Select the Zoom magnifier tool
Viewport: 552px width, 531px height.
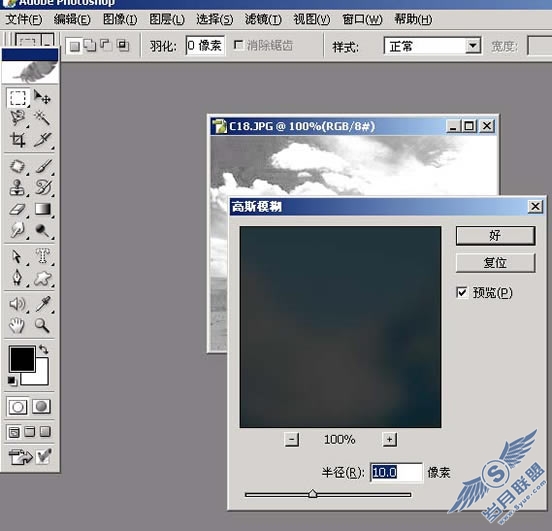point(42,326)
